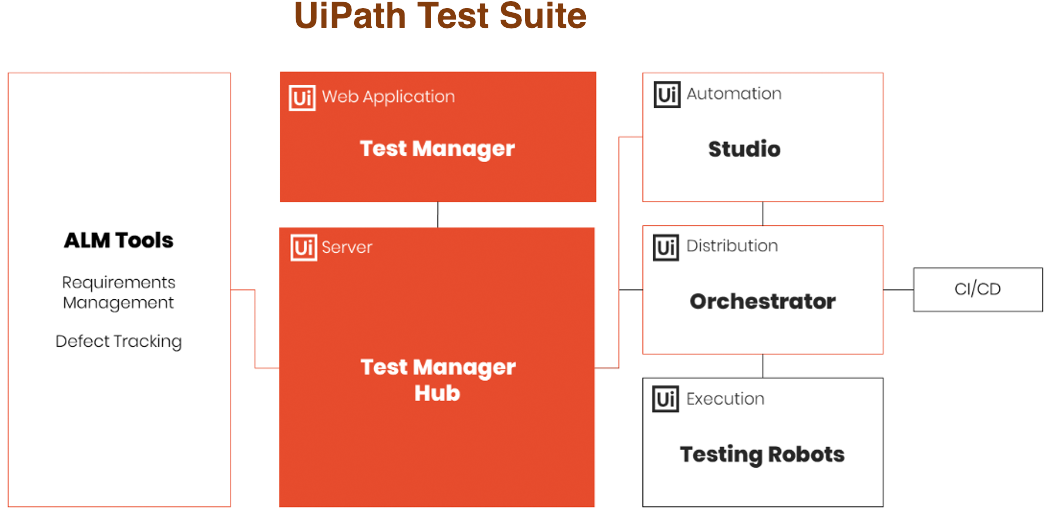Click the Studio box title
Screen dimensions: 1048x515
point(744,149)
